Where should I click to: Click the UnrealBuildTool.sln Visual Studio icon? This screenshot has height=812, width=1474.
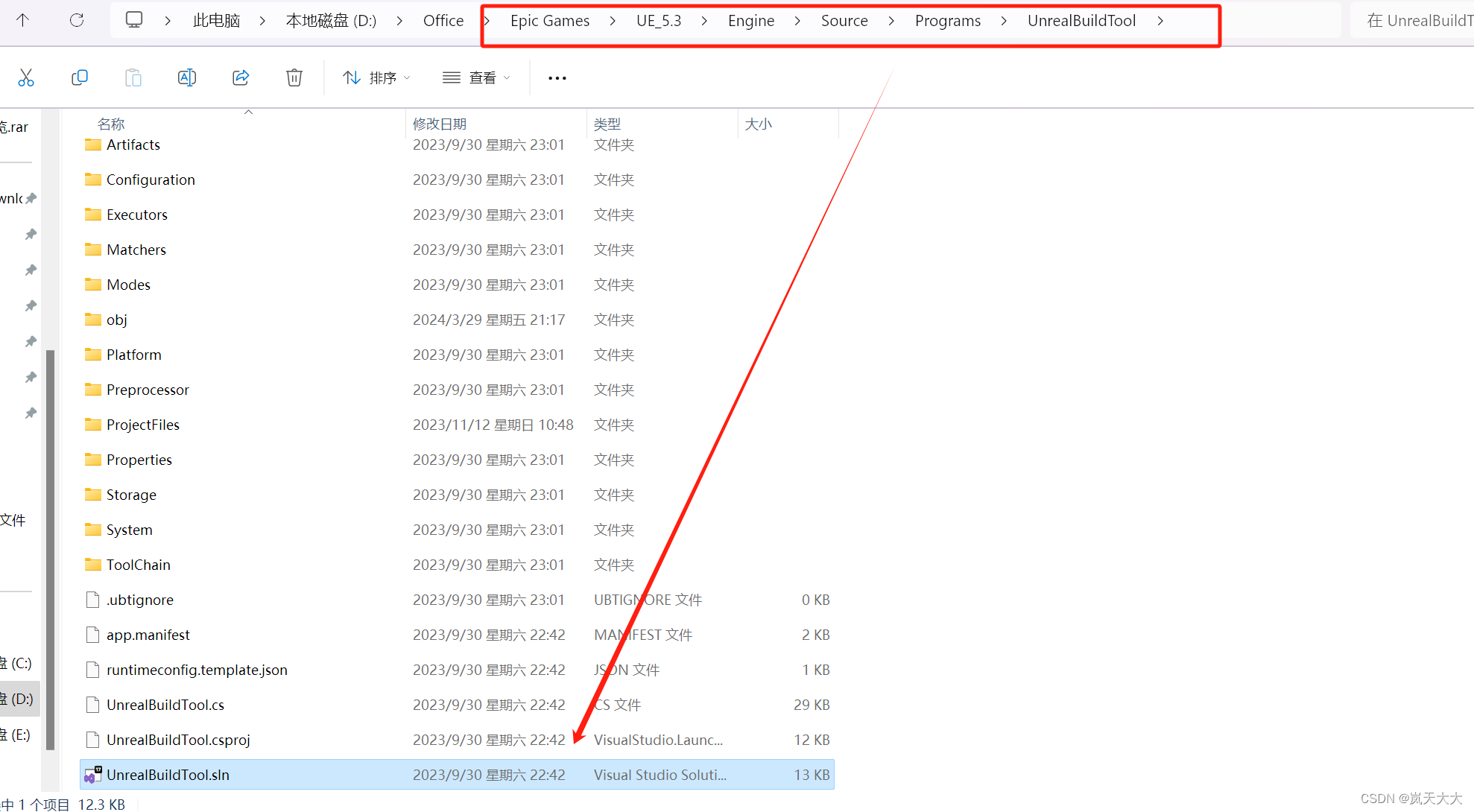pyautogui.click(x=93, y=775)
